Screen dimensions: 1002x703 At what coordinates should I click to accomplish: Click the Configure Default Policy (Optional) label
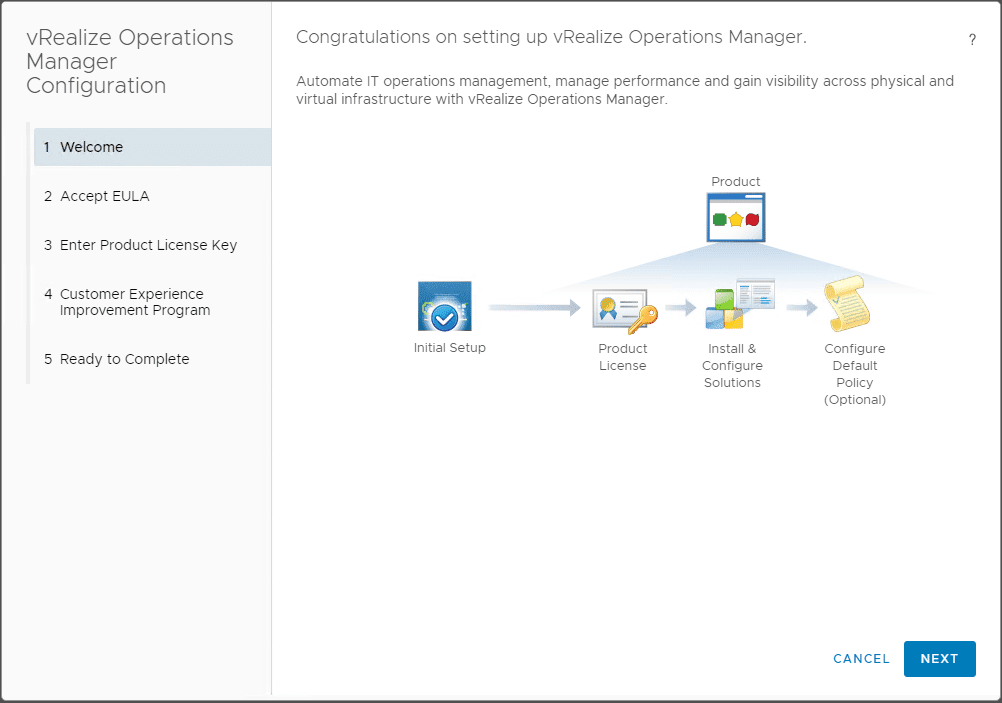(x=855, y=374)
